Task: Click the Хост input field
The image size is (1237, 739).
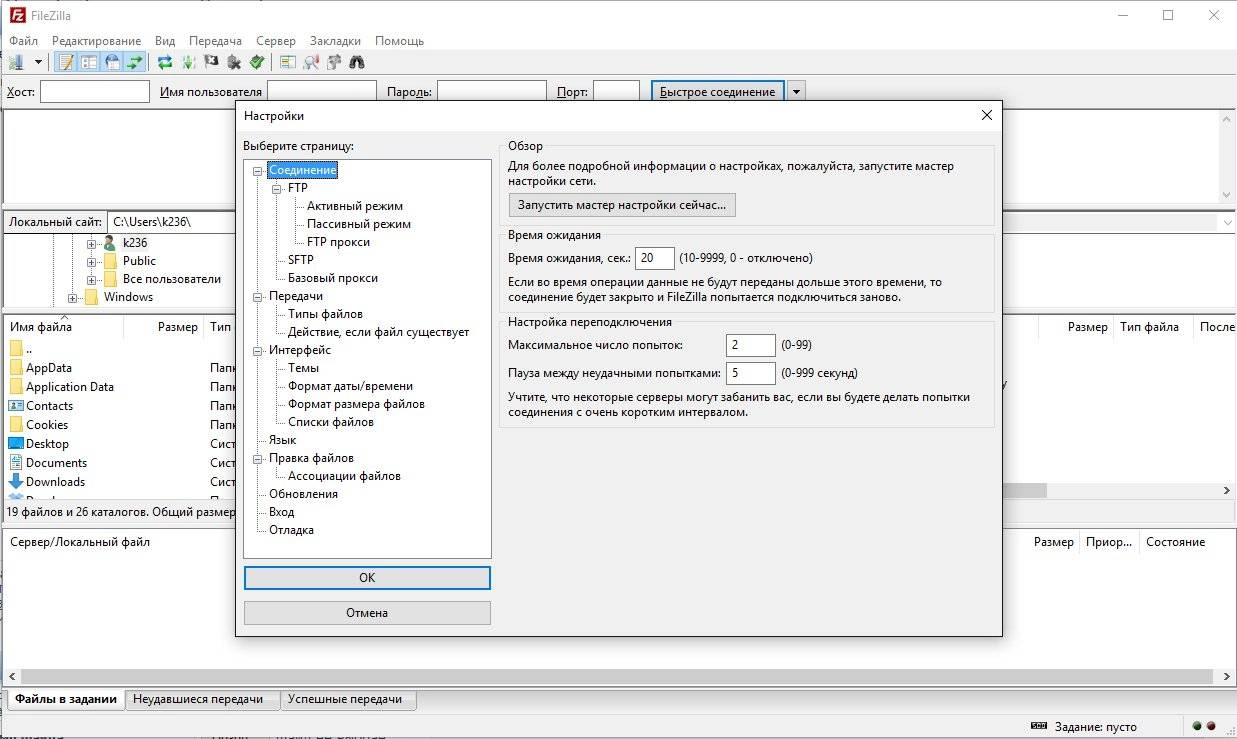Action: point(95,92)
